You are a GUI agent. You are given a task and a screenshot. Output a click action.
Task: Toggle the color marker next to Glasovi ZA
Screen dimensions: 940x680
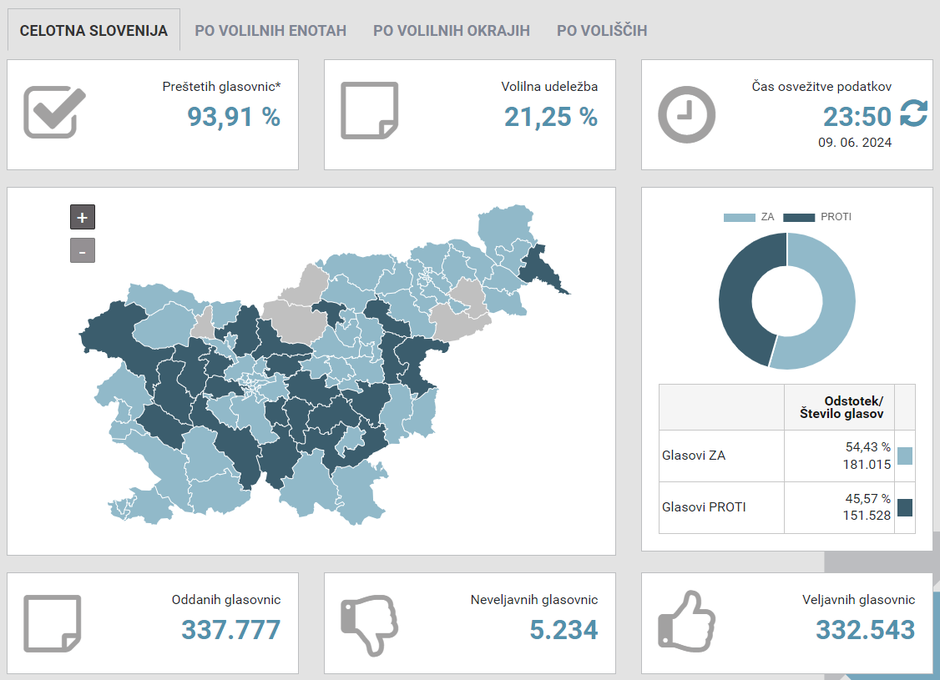click(x=905, y=456)
